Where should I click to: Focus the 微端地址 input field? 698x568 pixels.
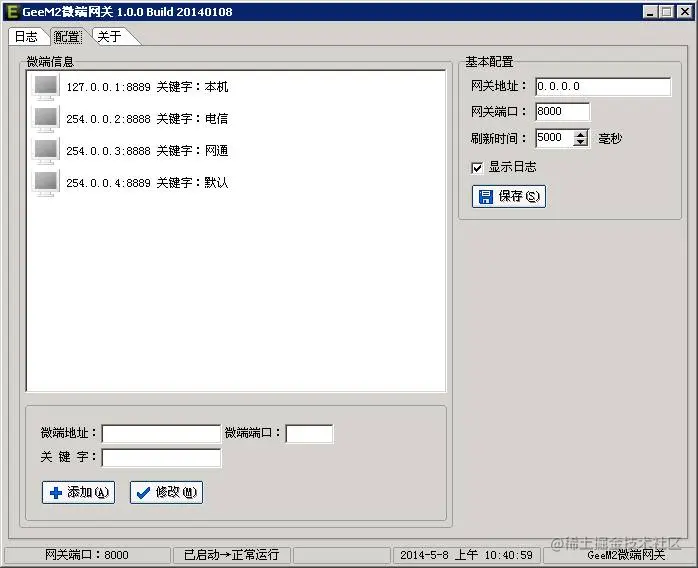161,434
